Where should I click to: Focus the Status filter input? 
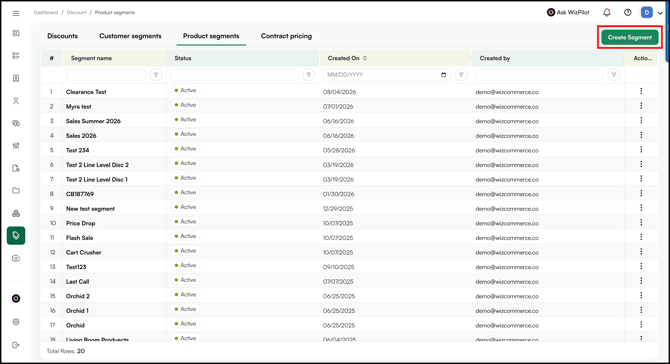[234, 75]
